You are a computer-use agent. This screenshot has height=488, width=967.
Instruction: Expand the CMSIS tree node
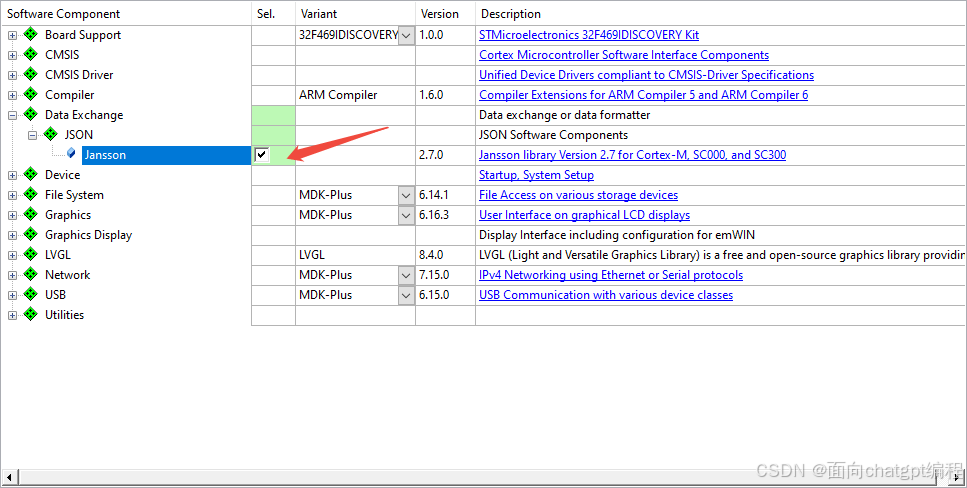pos(12,55)
